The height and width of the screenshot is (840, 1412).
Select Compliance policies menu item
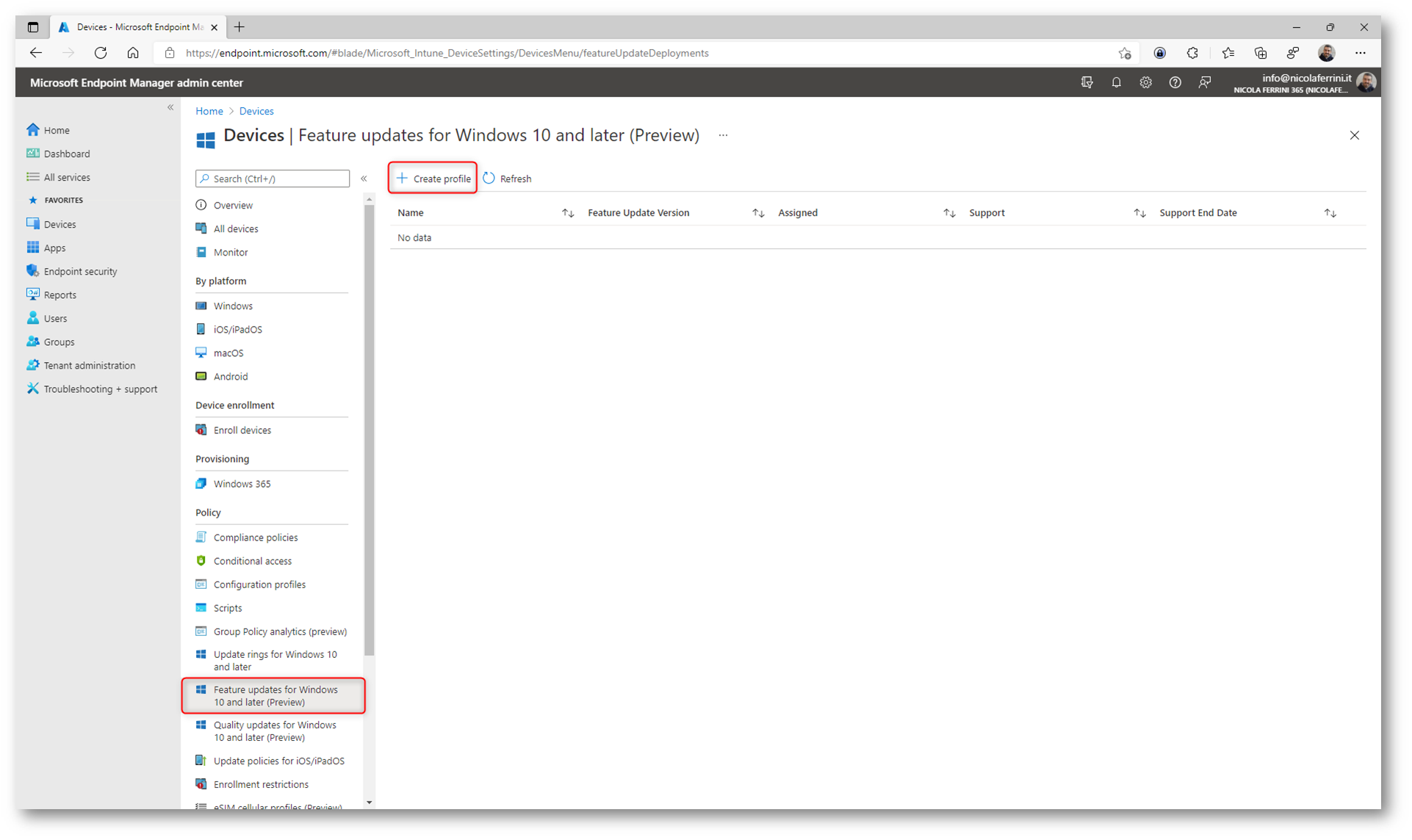[x=255, y=537]
